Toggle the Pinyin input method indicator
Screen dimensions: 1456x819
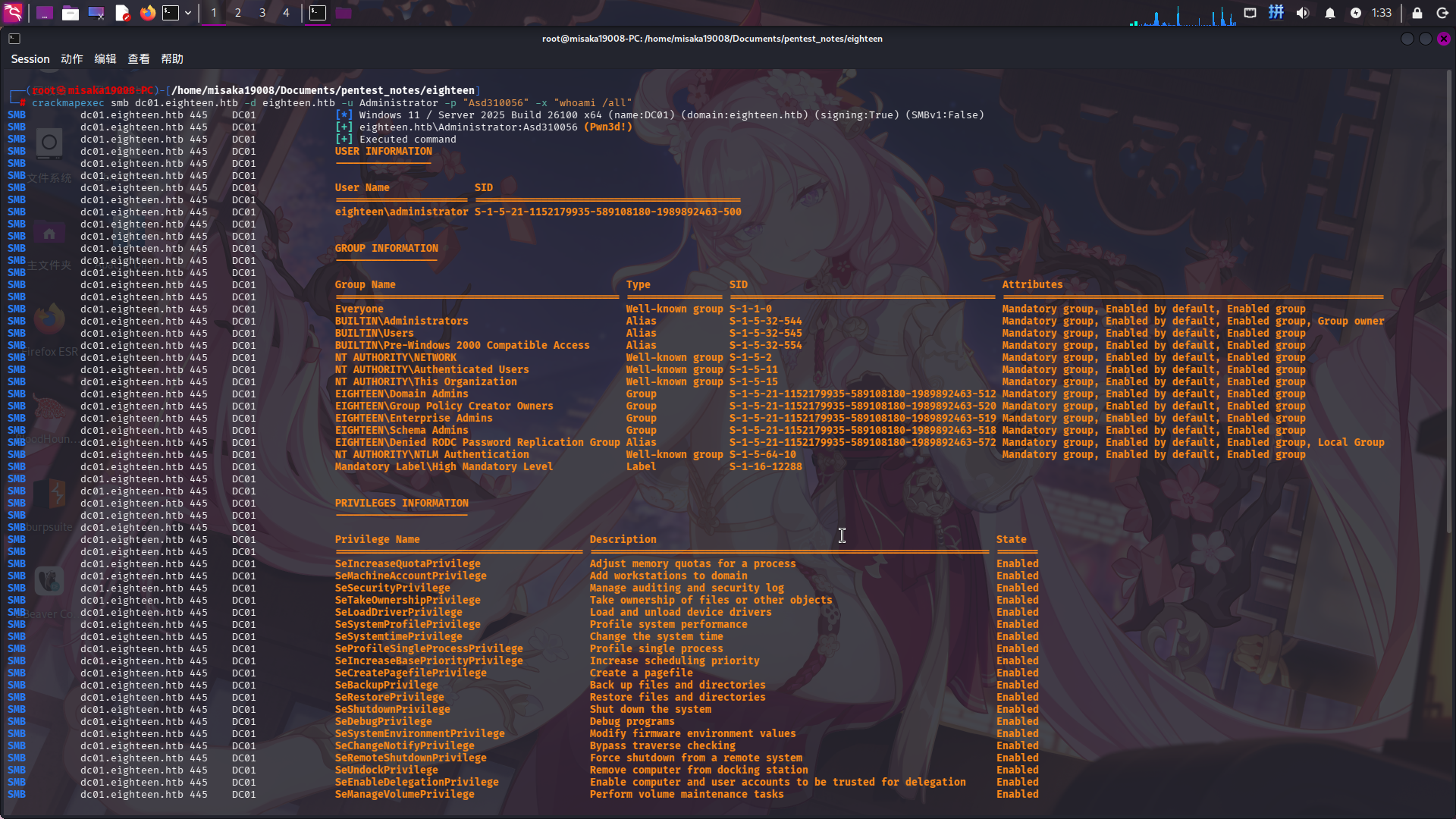pos(1276,13)
